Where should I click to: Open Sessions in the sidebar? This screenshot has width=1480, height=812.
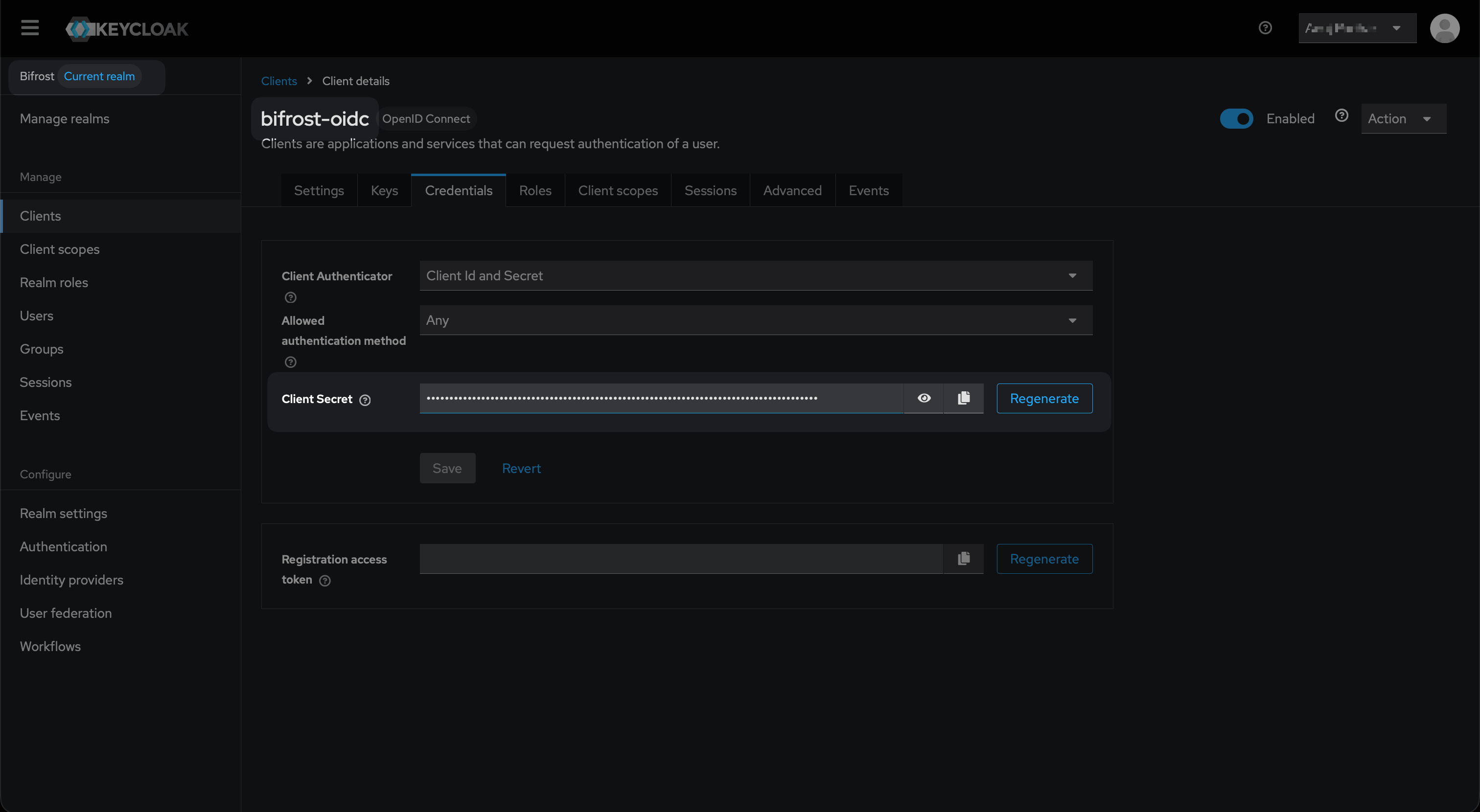point(121,383)
